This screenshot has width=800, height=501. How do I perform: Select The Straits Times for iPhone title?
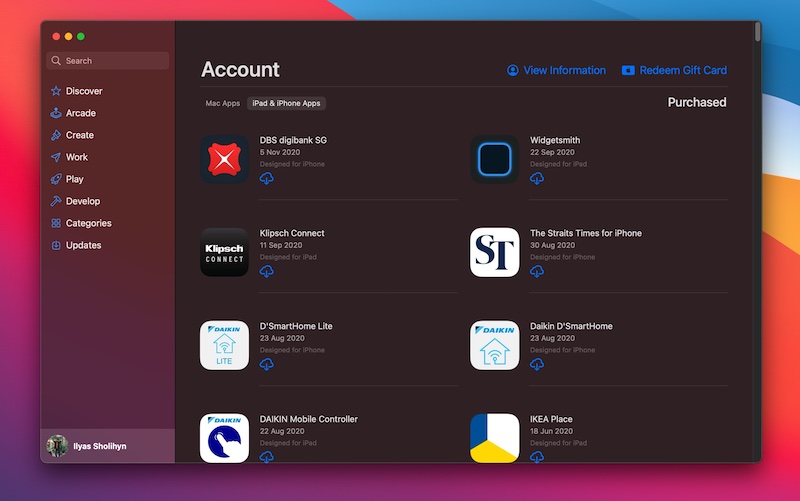[x=586, y=233]
